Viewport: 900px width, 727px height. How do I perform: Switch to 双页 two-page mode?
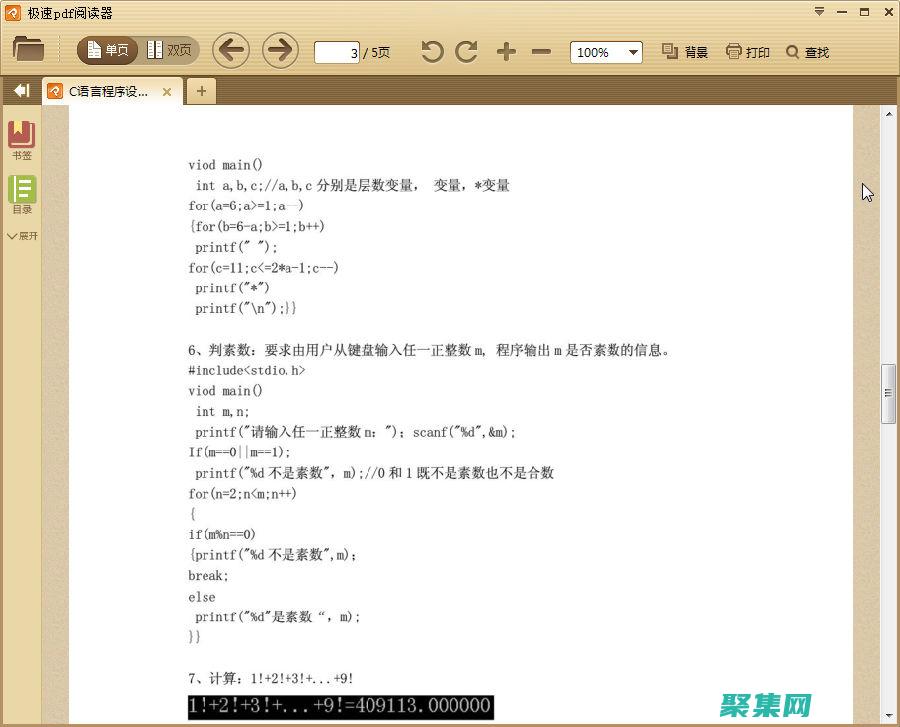(168, 48)
